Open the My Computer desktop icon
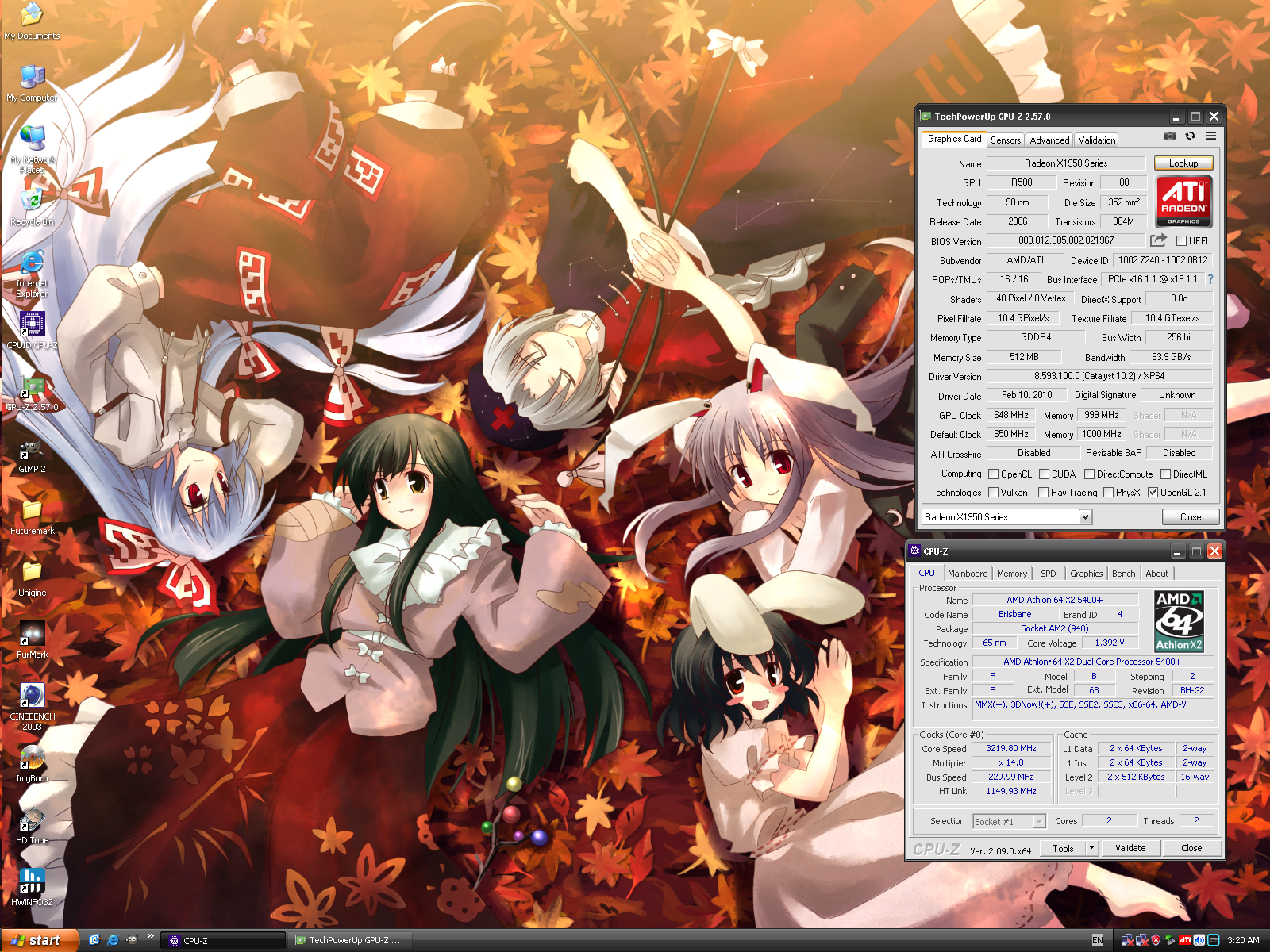1270x952 pixels. click(x=32, y=83)
